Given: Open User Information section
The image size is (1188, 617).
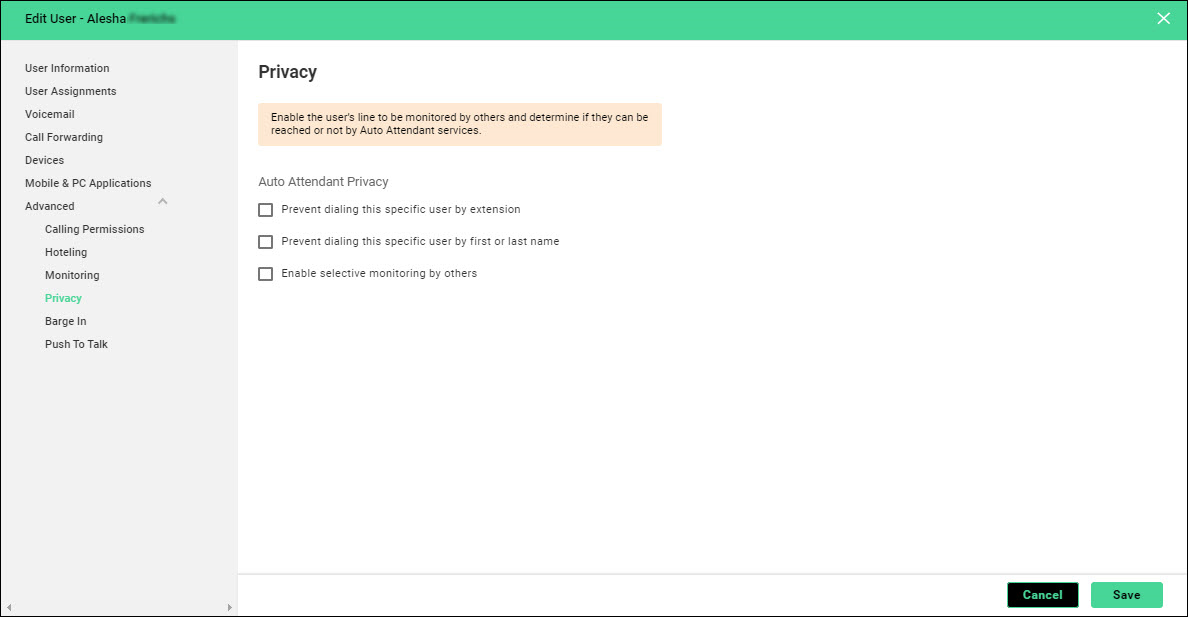Looking at the screenshot, I should (x=67, y=68).
